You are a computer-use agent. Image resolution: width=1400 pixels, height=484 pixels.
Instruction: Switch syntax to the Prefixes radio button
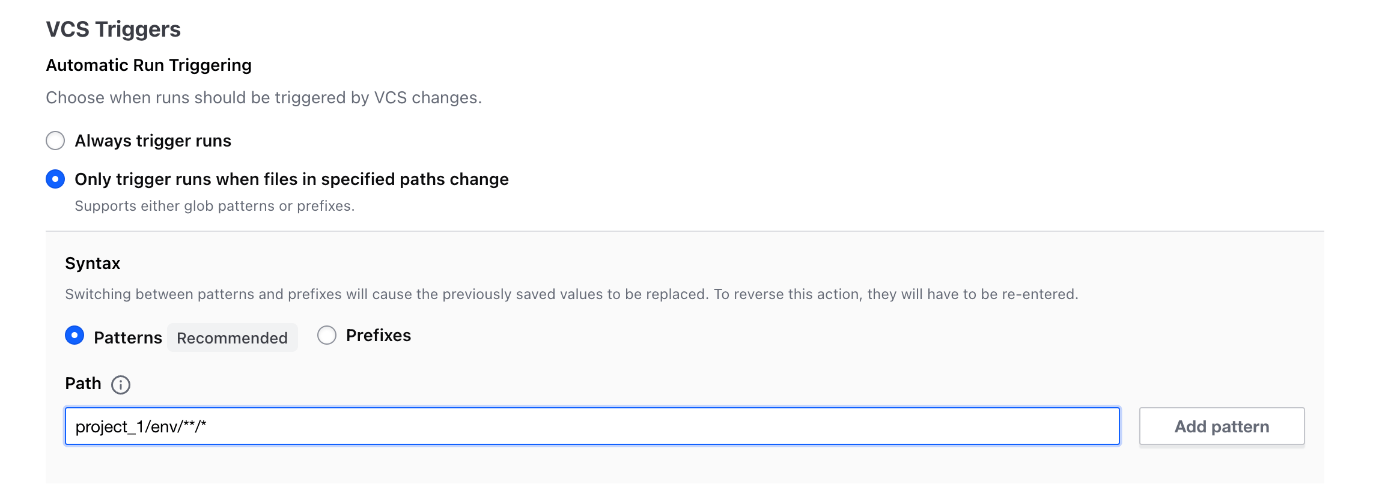tap(326, 336)
